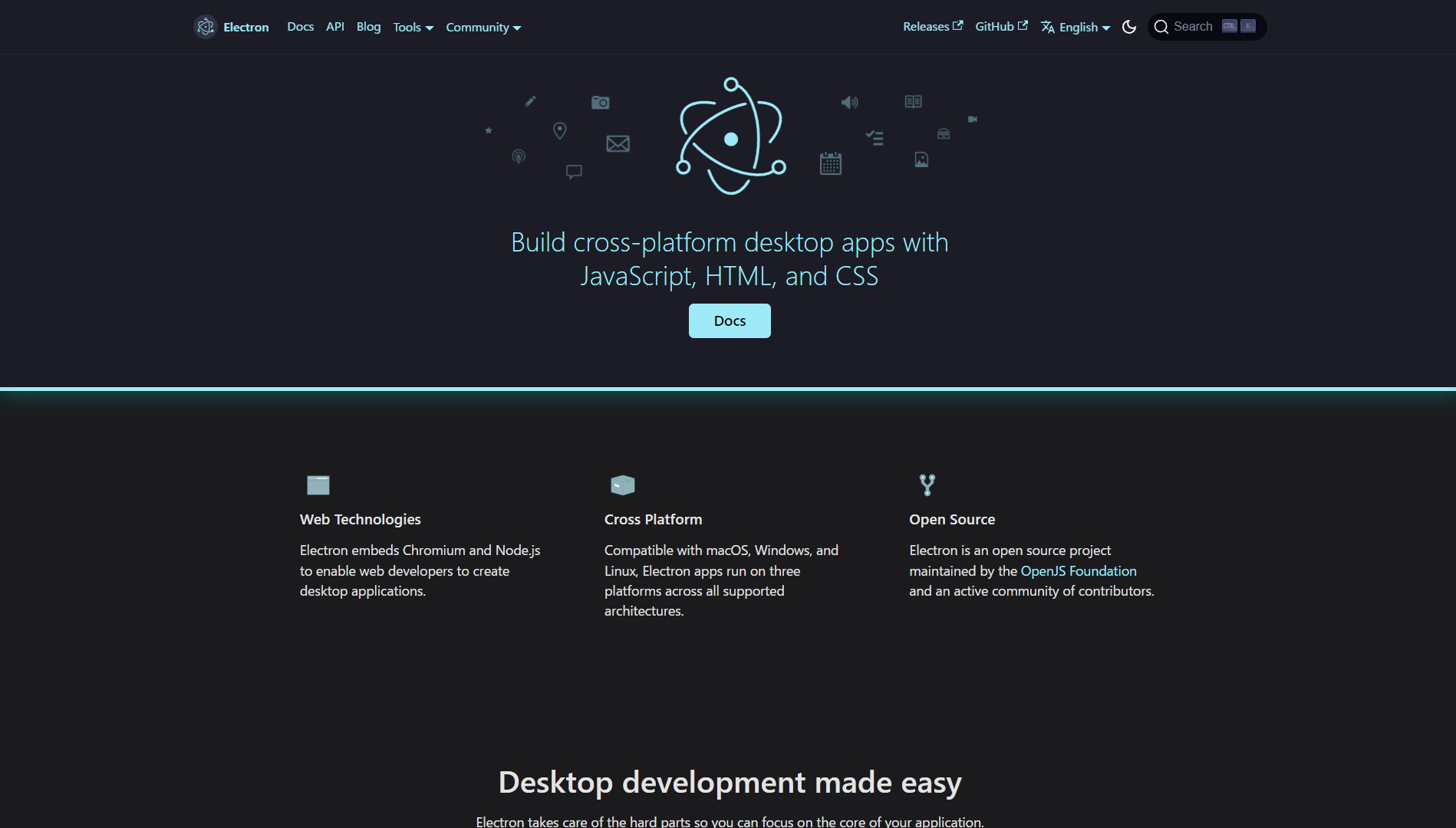
Task: Click the Open Source fork icon
Action: click(x=927, y=485)
